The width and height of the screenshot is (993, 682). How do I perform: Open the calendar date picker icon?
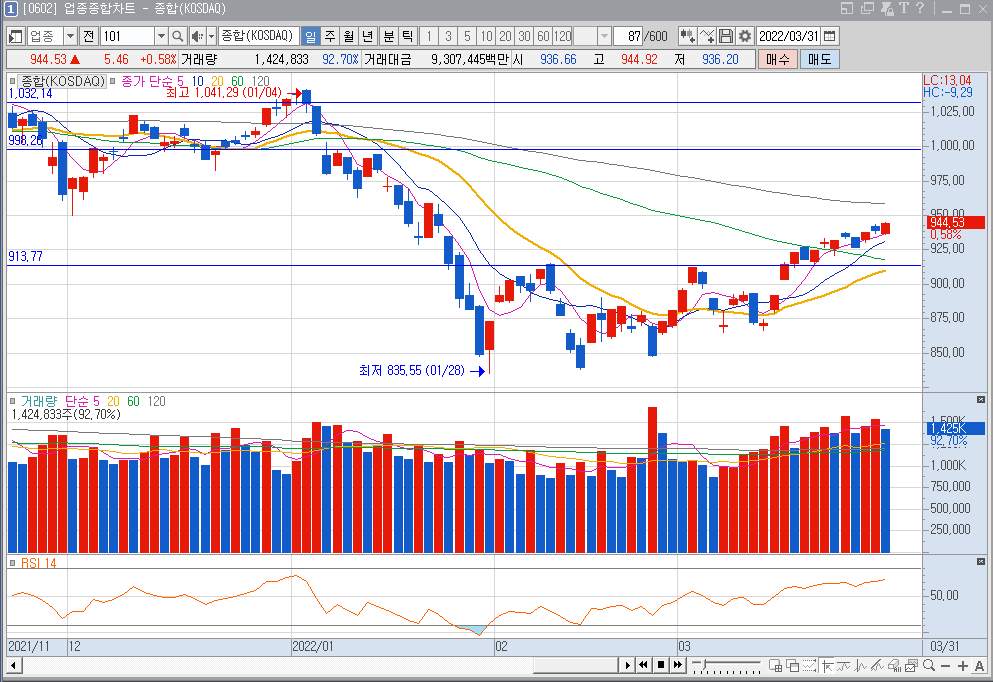829,36
